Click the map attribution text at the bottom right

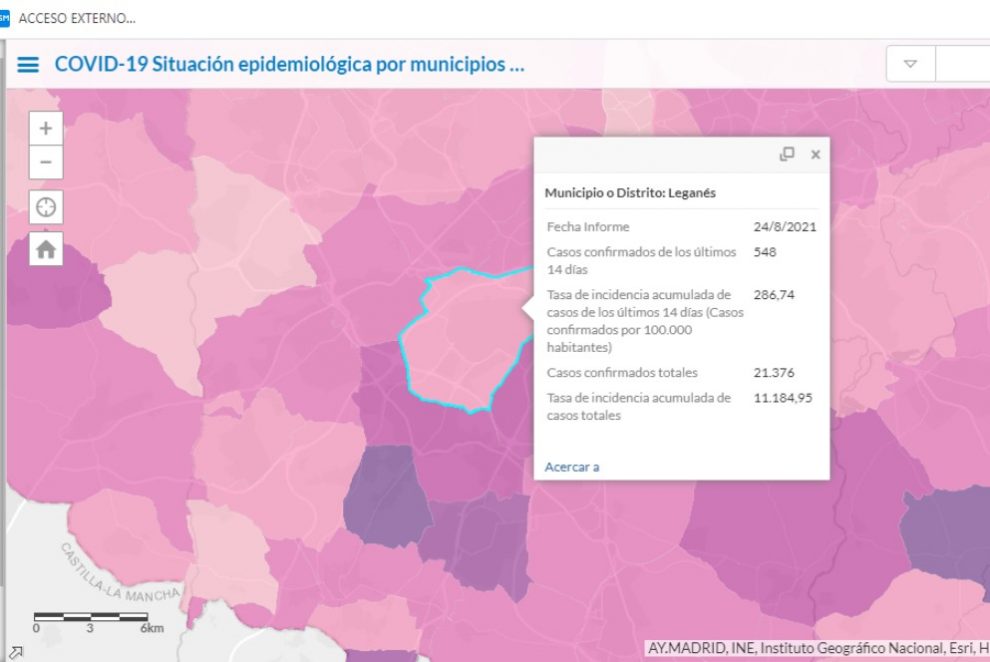click(x=817, y=647)
